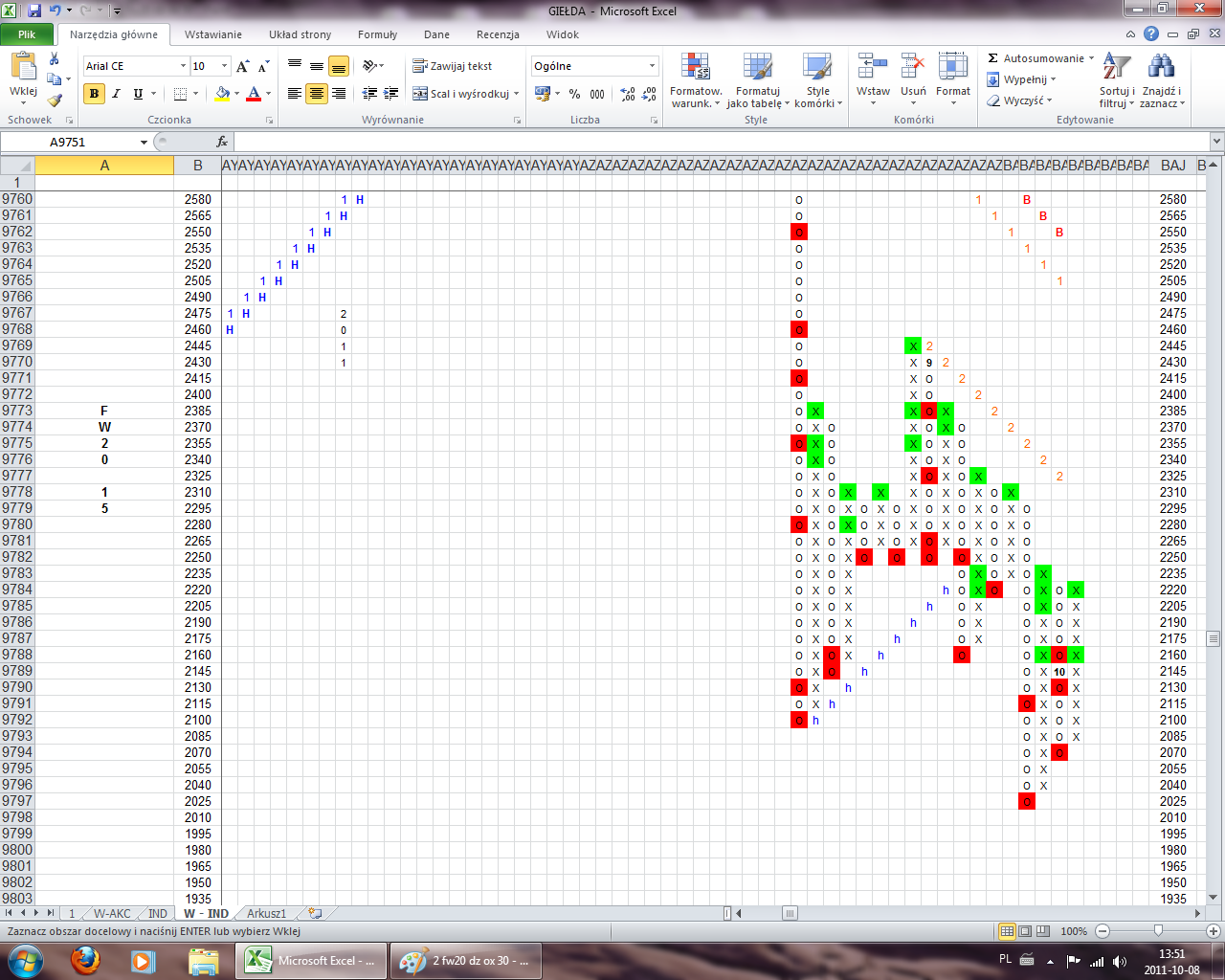Click the Autosumowanie button
This screenshot has height=980, width=1225.
pyautogui.click(x=1041, y=58)
